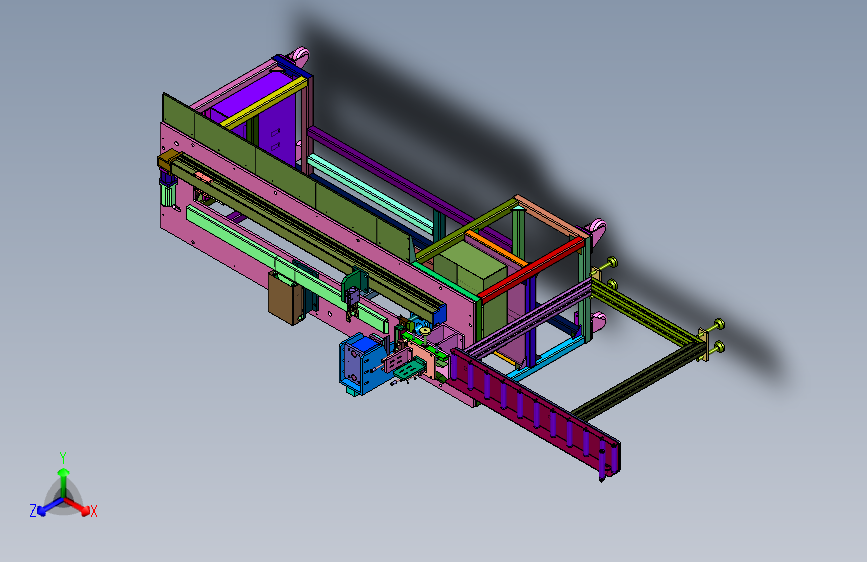Click the blue Z axis arrow of the triad
The height and width of the screenshot is (562, 867).
[49, 507]
